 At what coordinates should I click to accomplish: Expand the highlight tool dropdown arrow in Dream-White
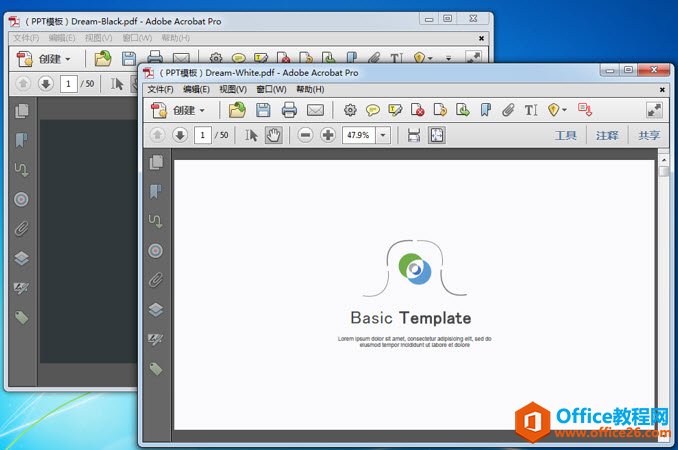tap(565, 110)
